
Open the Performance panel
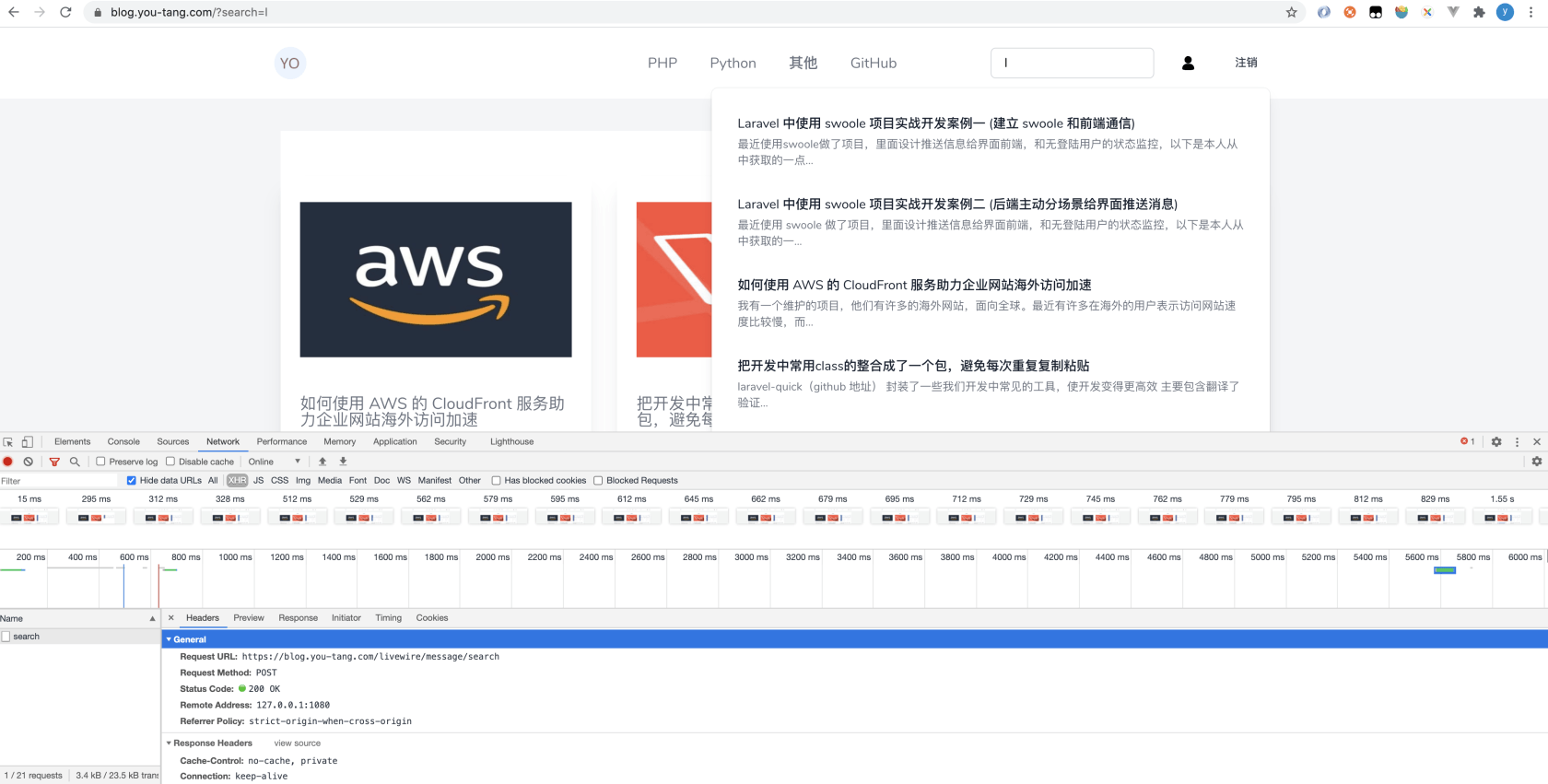[282, 442]
